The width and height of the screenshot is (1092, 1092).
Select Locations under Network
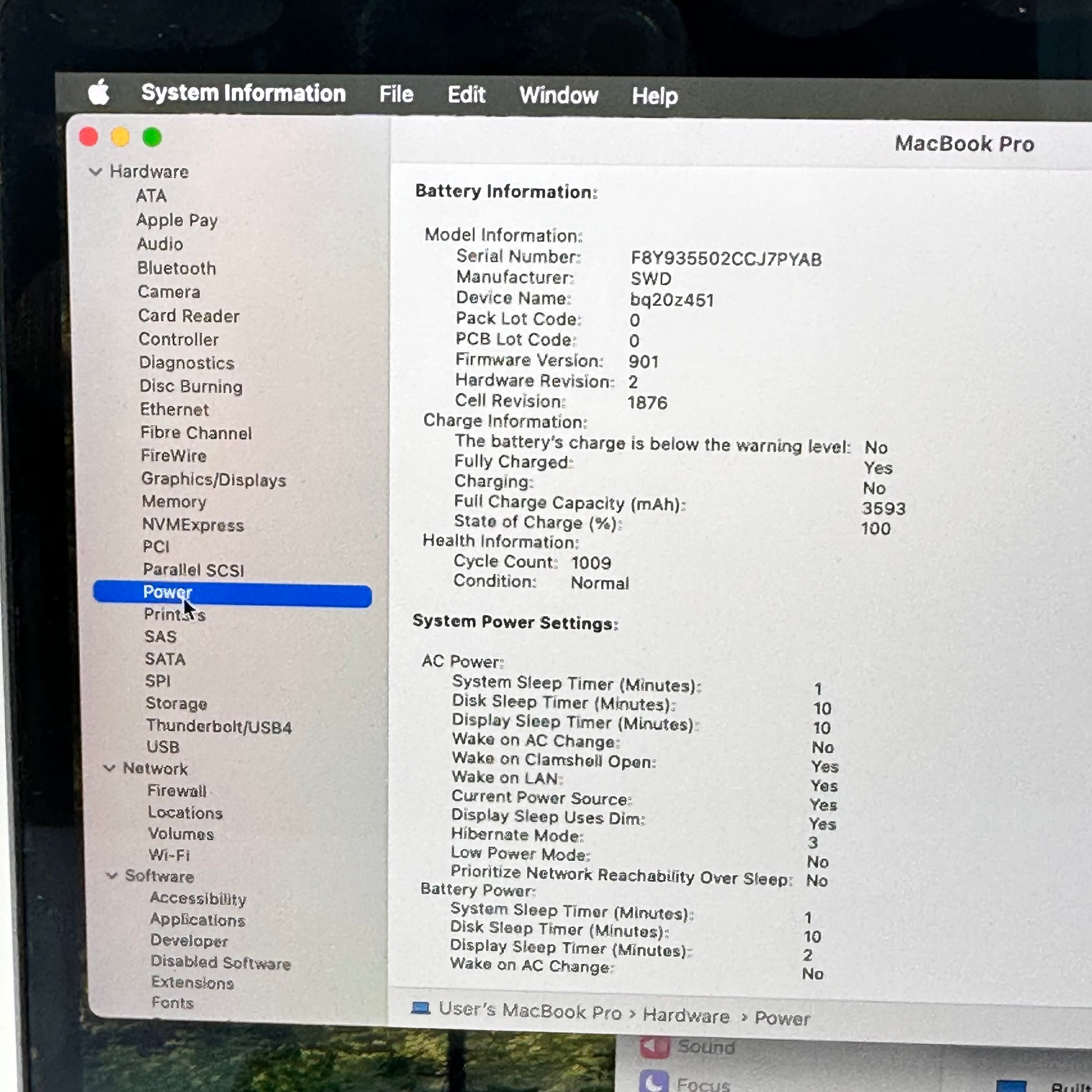coord(185,813)
